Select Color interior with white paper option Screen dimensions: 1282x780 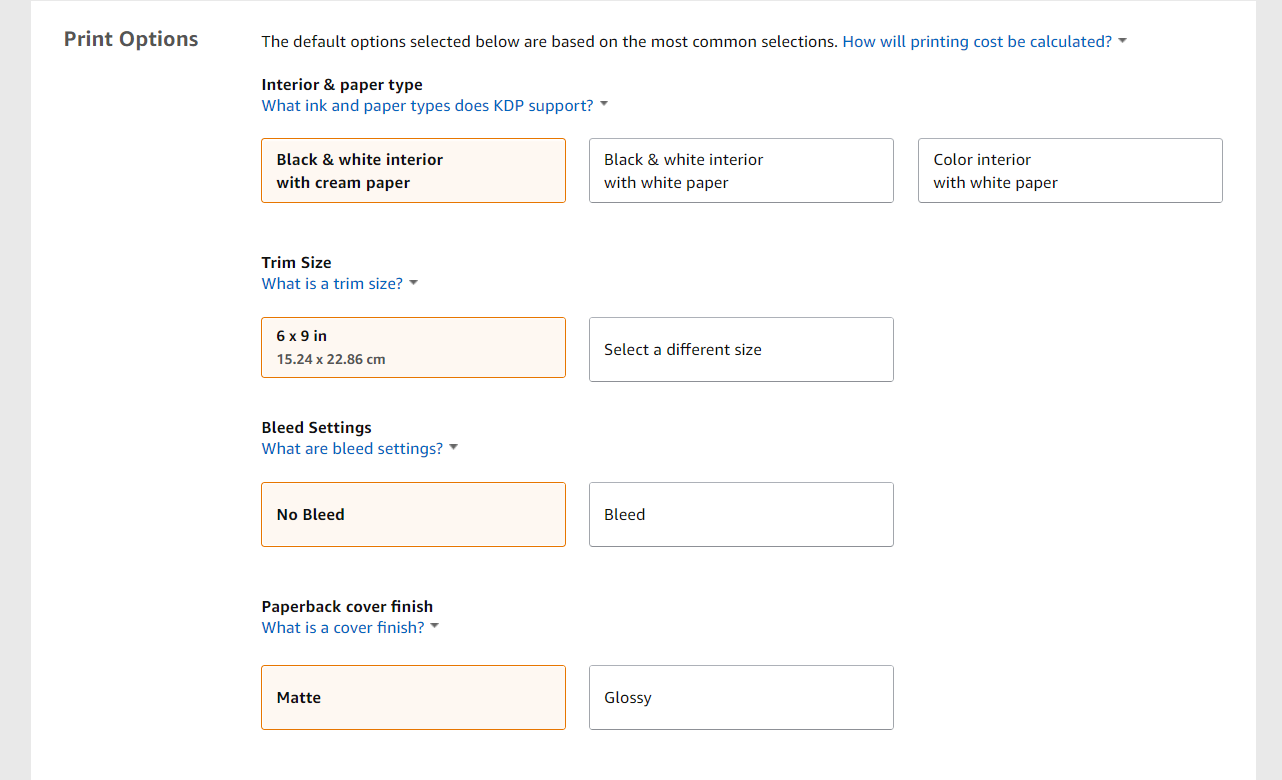[1070, 171]
